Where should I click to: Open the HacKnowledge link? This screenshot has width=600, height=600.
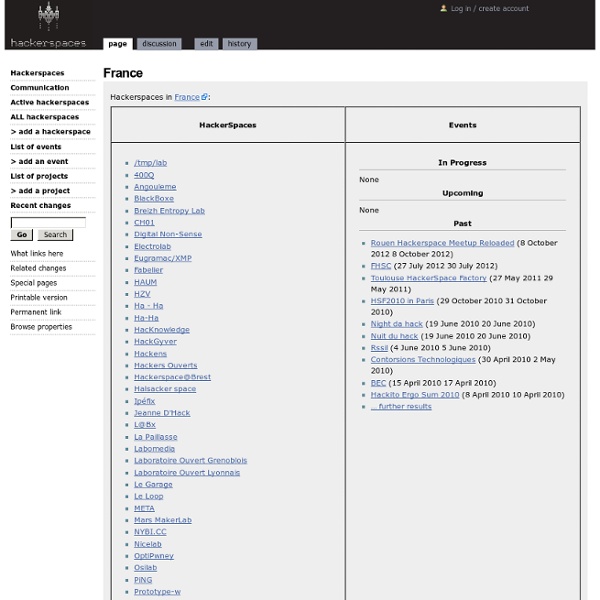point(162,330)
